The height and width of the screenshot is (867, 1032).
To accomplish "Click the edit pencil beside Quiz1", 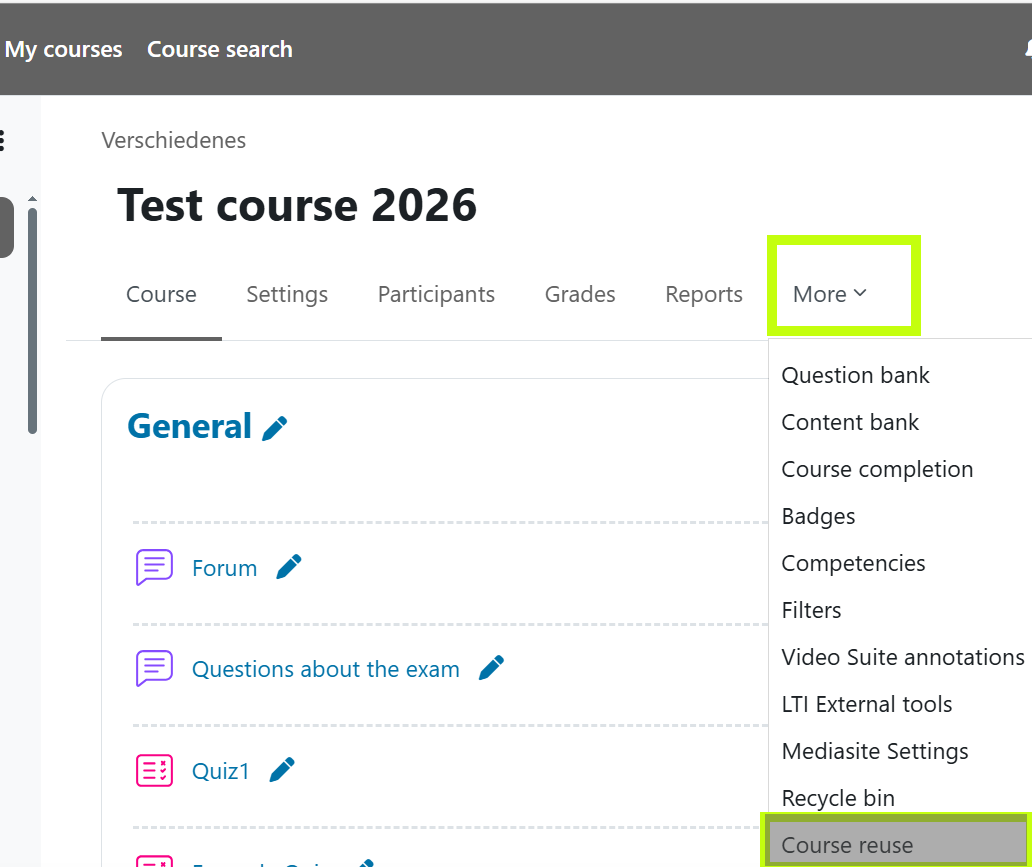I will click(x=282, y=769).
